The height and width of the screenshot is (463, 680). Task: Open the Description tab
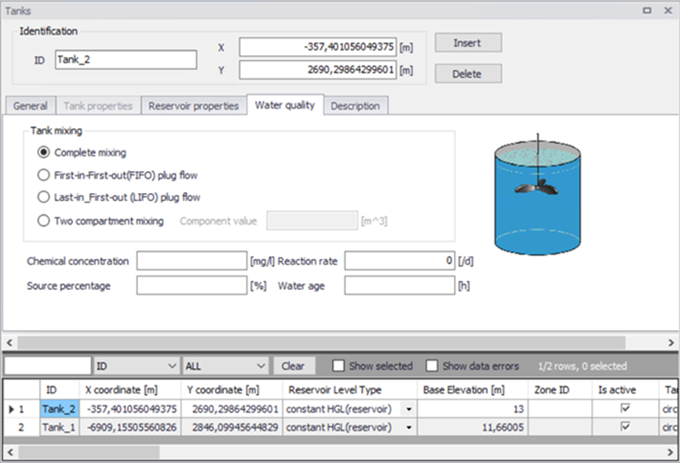(x=355, y=106)
